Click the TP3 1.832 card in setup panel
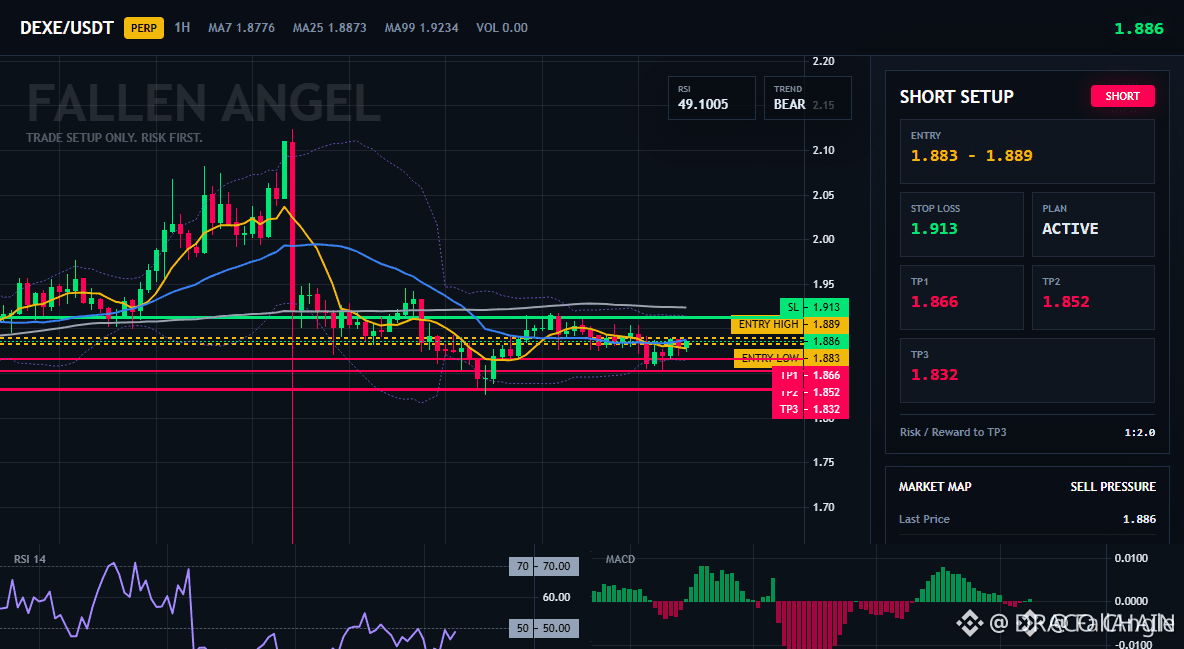Screen dimensions: 1184x649 (x=1027, y=370)
